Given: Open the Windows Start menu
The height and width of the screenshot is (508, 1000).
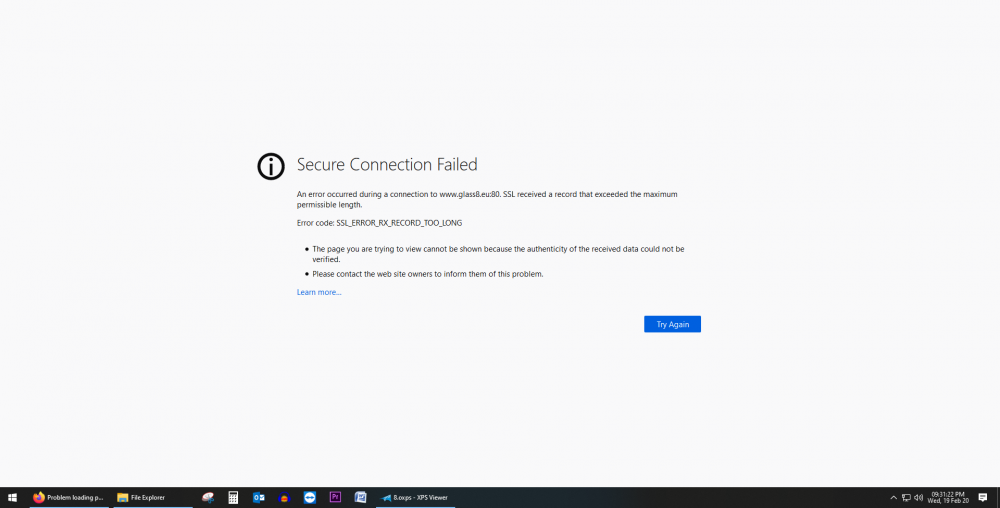Looking at the screenshot, I should pos(12,497).
